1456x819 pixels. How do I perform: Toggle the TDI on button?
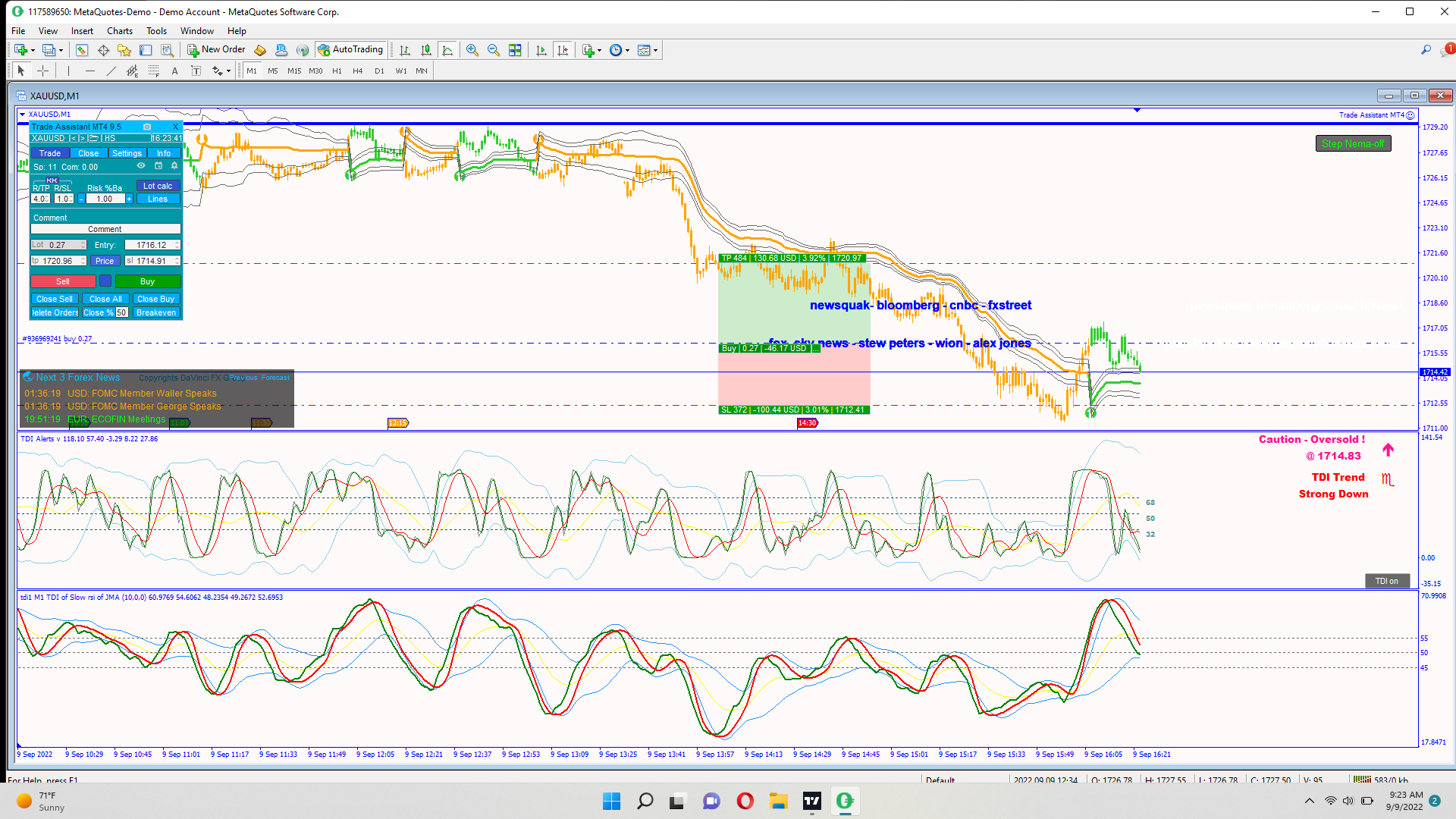[1387, 581]
